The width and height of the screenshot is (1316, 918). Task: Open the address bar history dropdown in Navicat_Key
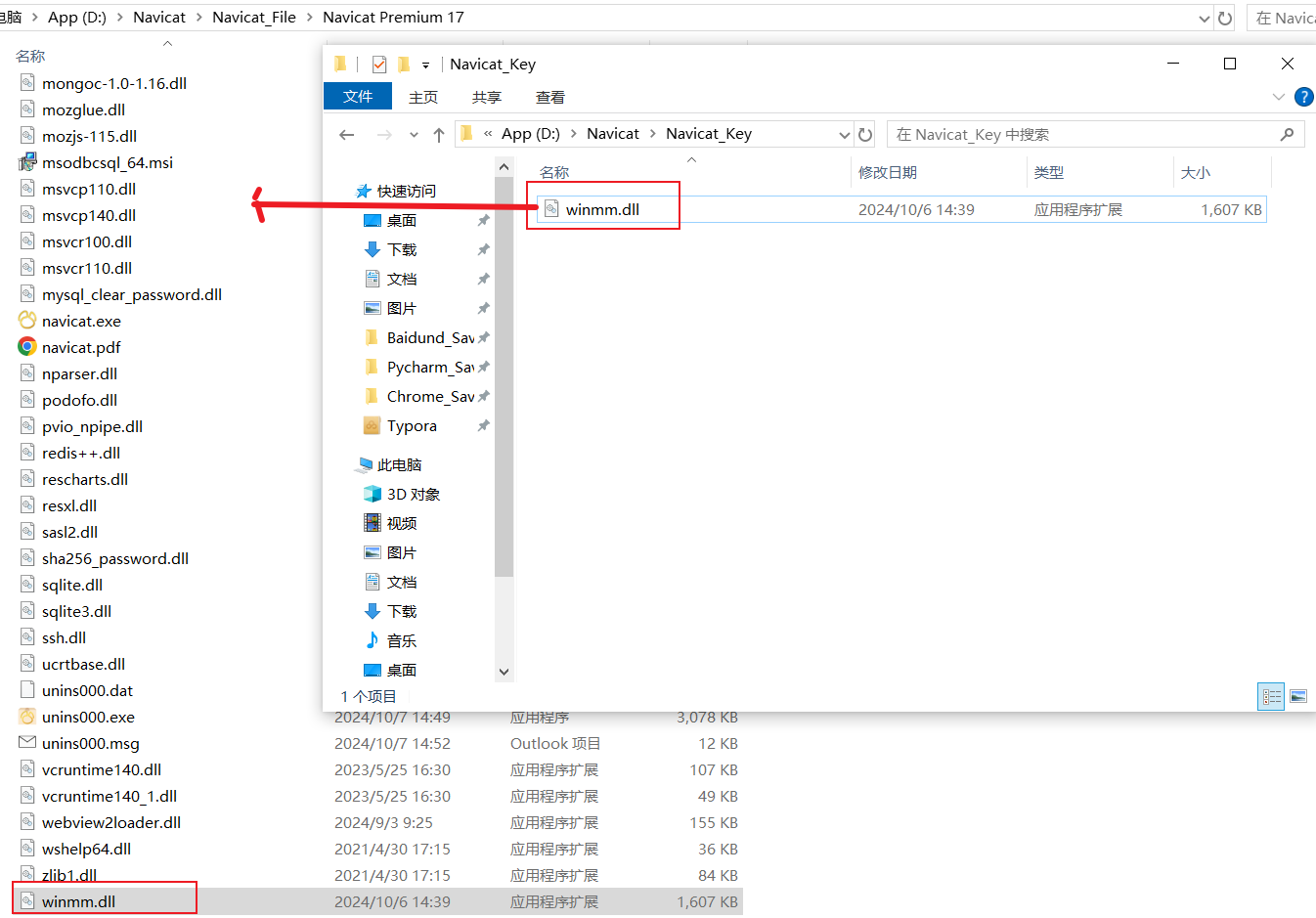coord(845,135)
